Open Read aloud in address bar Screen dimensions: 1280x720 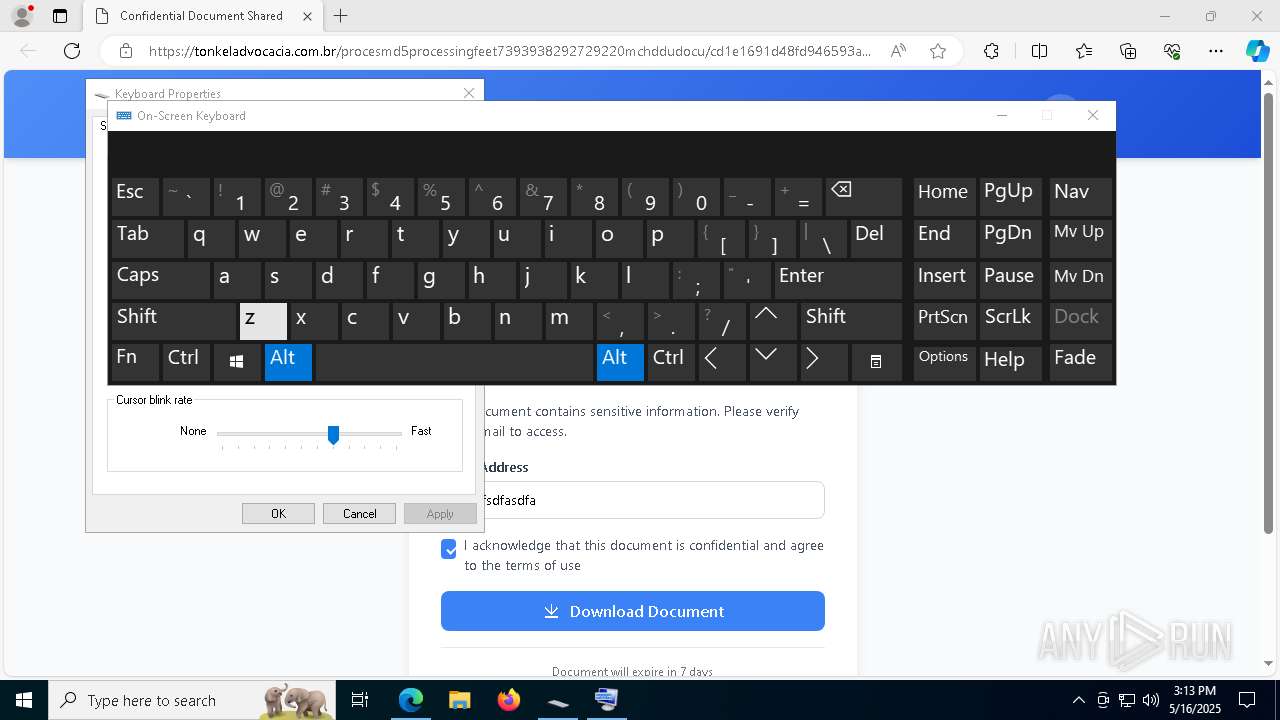point(898,51)
